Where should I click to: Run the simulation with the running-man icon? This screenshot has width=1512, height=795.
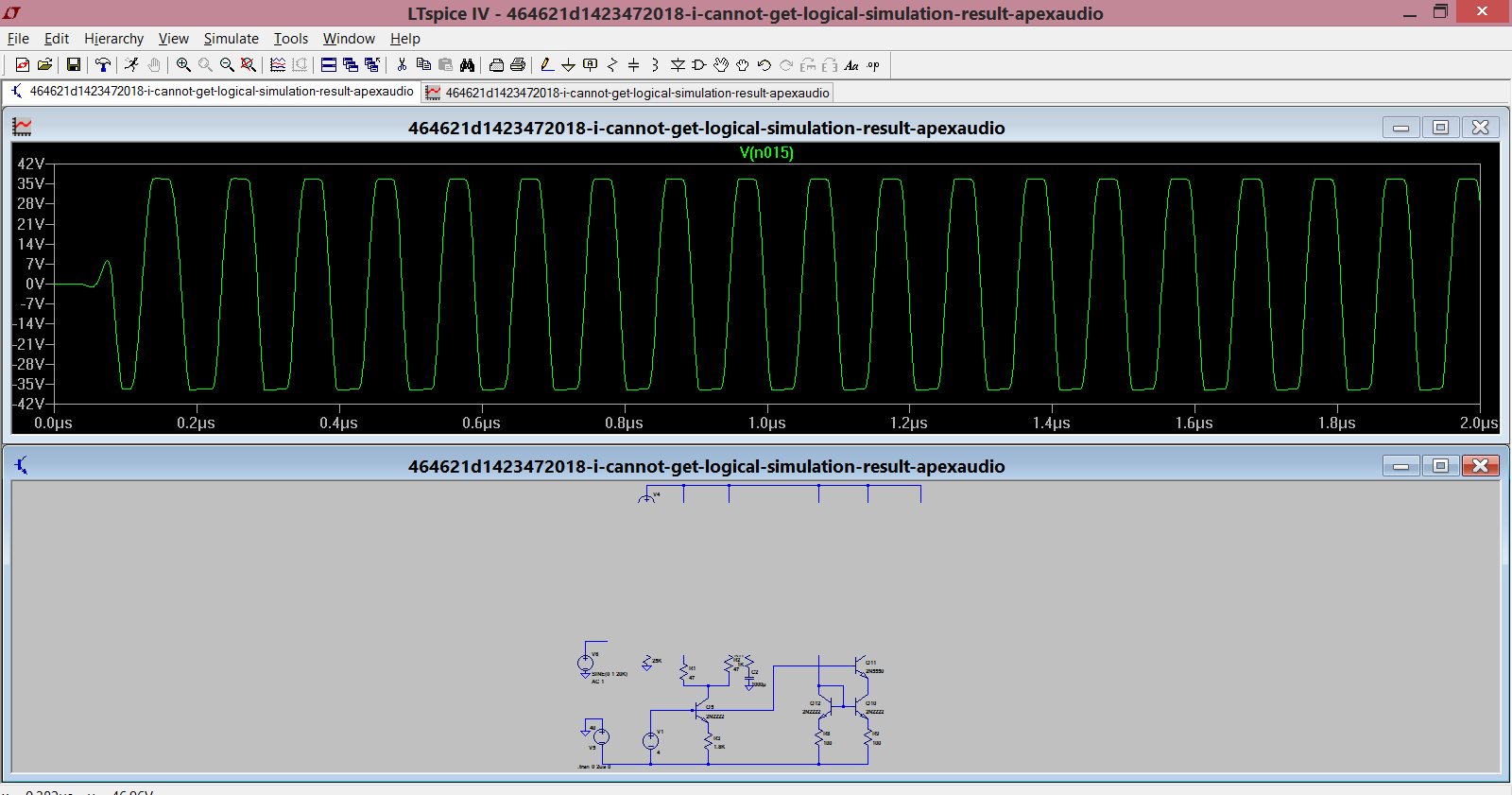(131, 65)
